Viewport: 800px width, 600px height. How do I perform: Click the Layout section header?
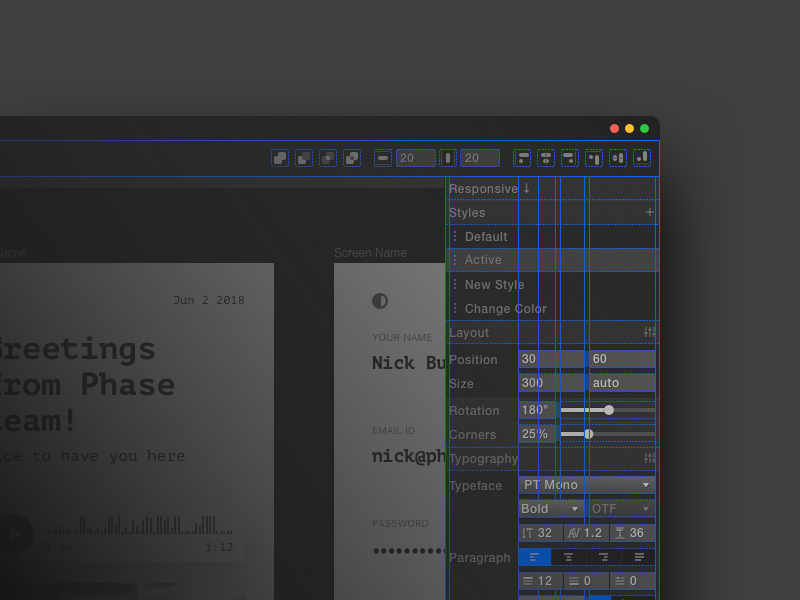tap(553, 333)
